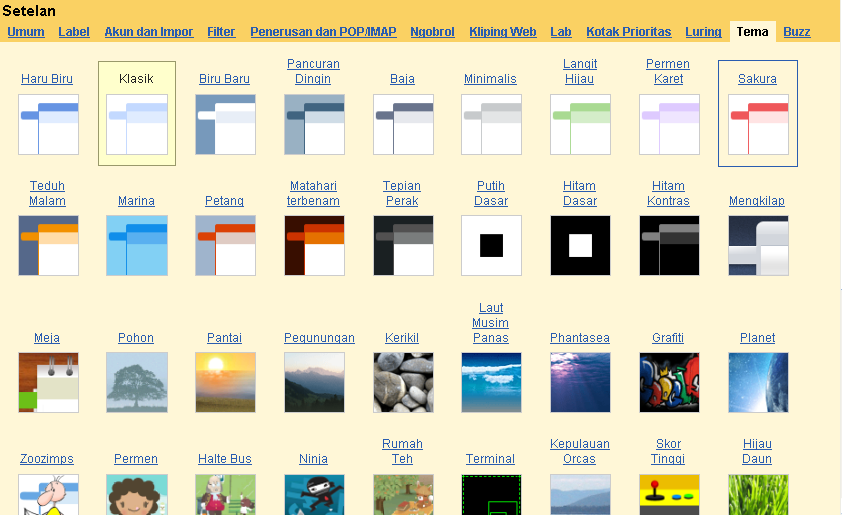Click the Sakura theme name link
Image resolution: width=842 pixels, height=515 pixels.
[757, 78]
